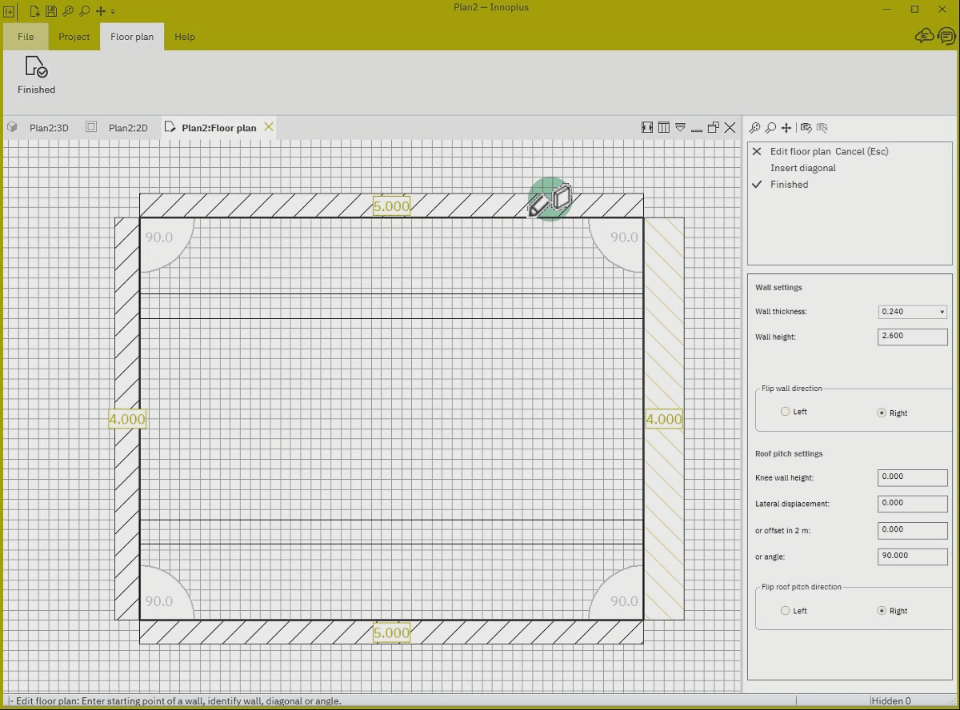Open the Wall thickness dropdown
Image resolution: width=960 pixels, height=710 pixels.
click(x=912, y=312)
